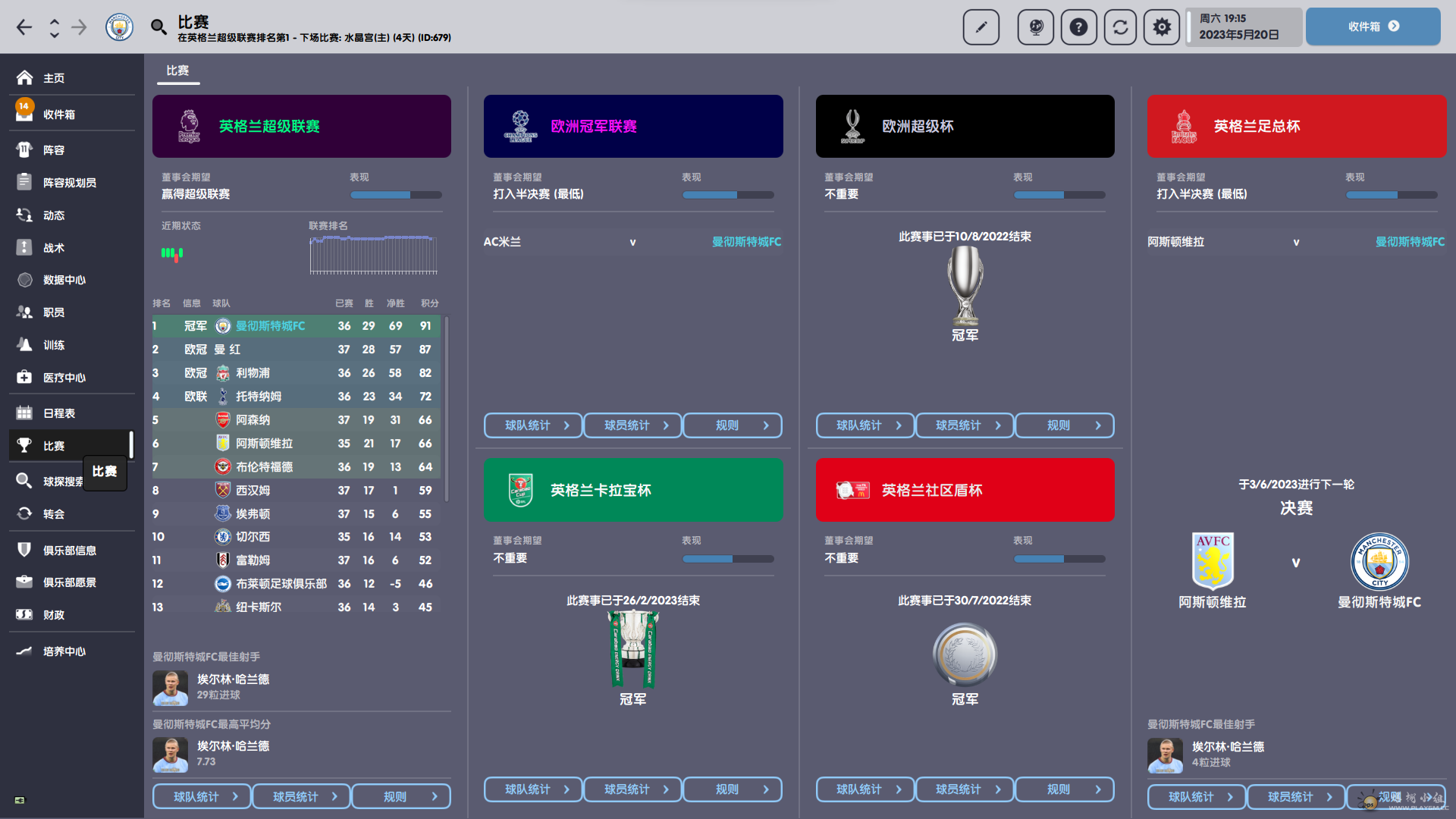The width and height of the screenshot is (1456, 819).
Task: Click 埃尔林·哈兰德 top scorer portrait
Action: point(171,688)
